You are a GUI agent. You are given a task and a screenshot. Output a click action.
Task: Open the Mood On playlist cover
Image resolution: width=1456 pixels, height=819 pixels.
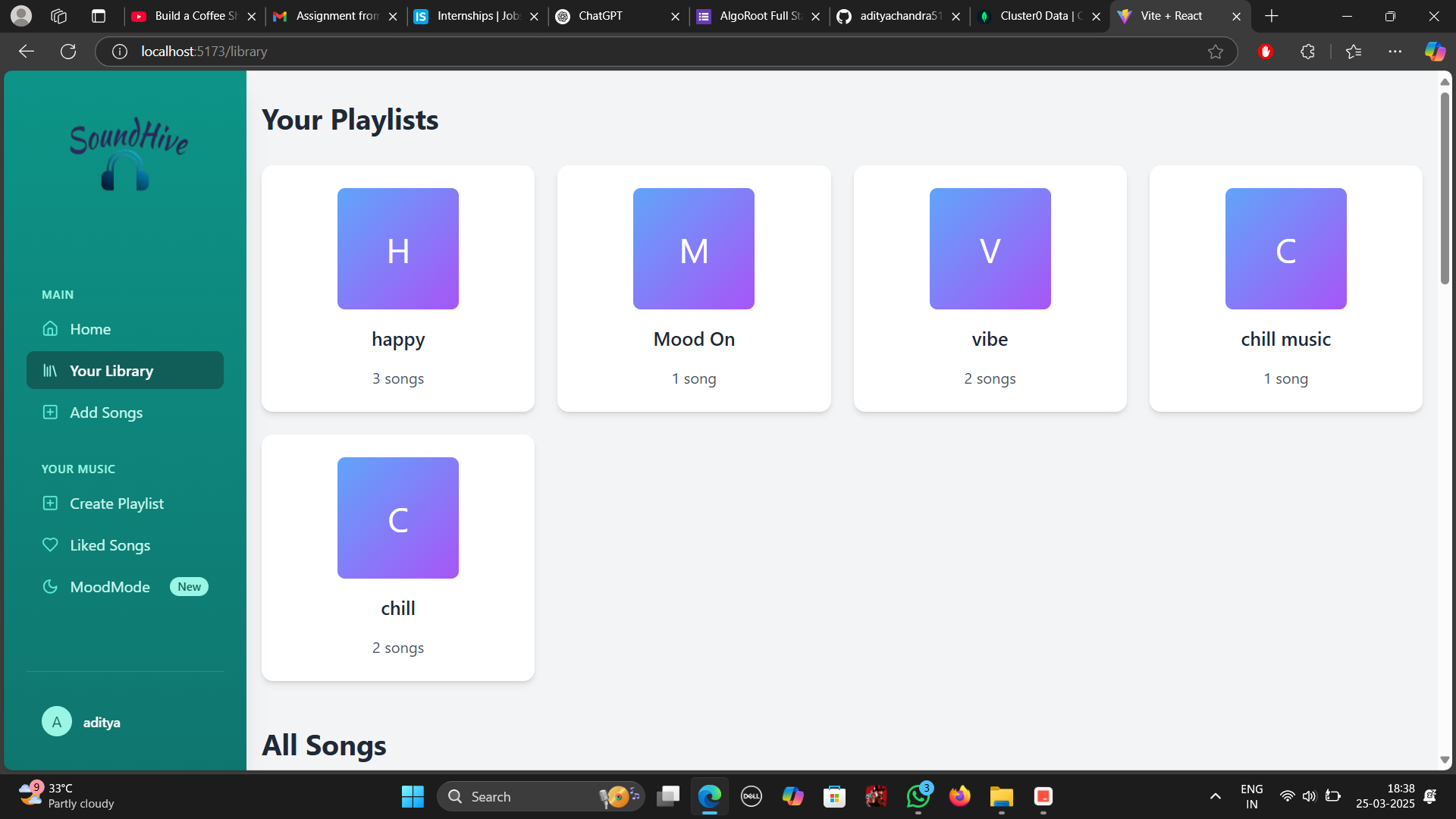tap(694, 249)
